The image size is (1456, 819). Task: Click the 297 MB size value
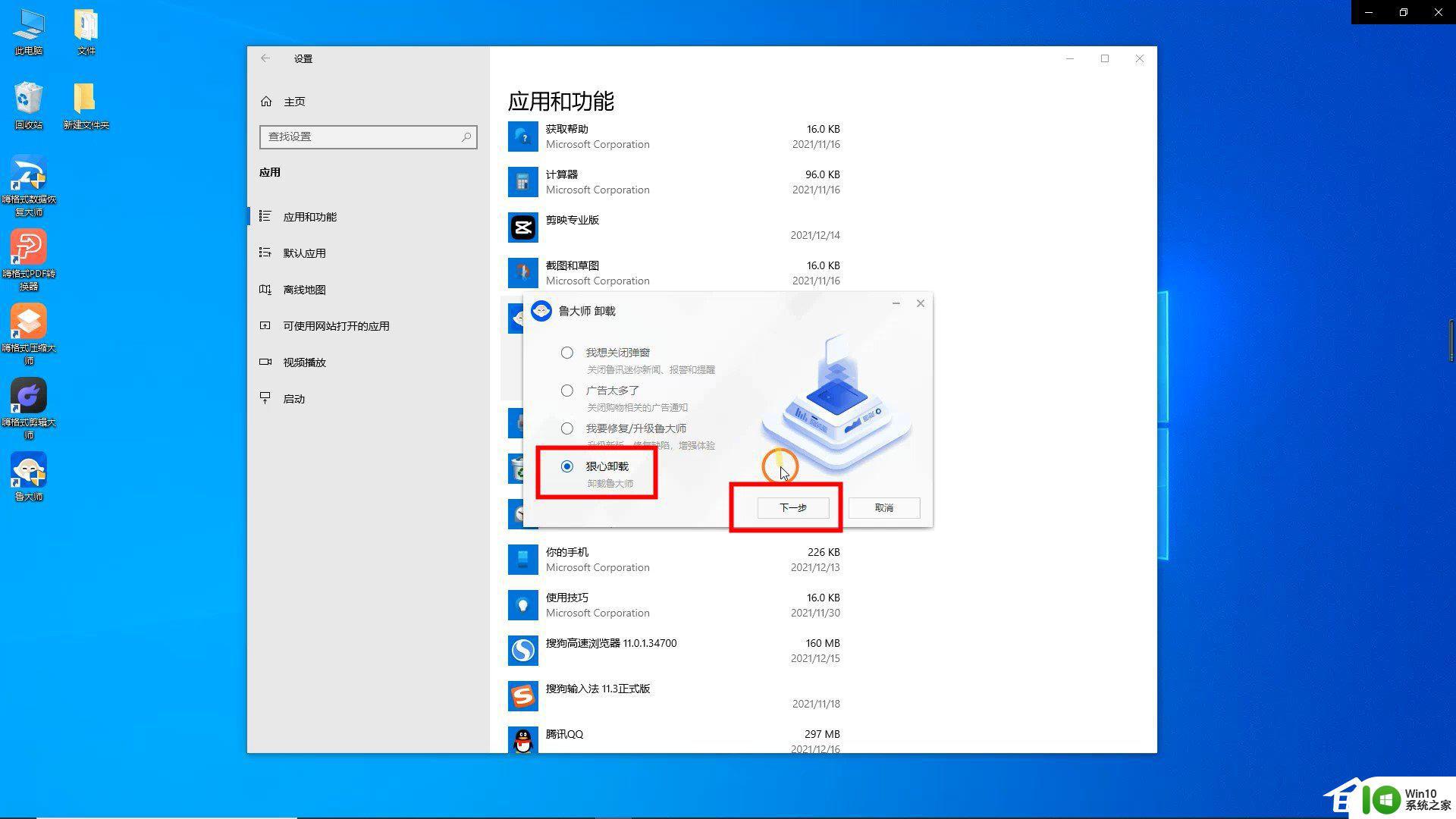coord(822,734)
